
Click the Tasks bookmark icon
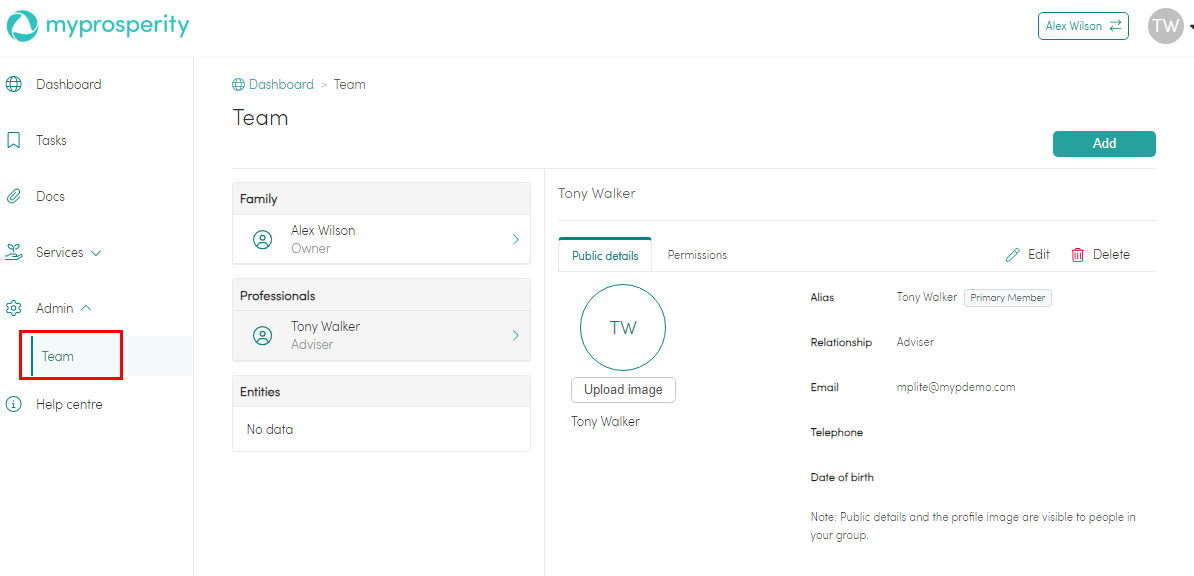click(x=14, y=141)
